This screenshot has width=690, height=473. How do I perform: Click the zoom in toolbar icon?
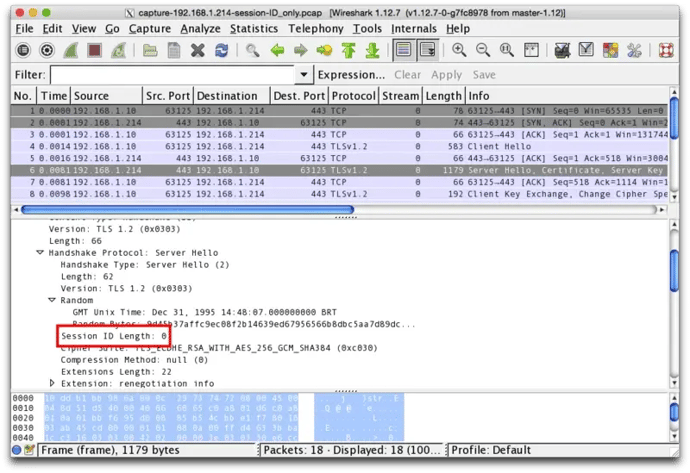pyautogui.click(x=459, y=50)
